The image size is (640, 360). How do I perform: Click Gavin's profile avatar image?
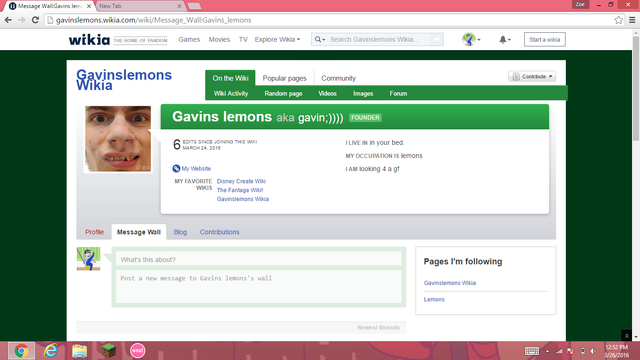118,139
